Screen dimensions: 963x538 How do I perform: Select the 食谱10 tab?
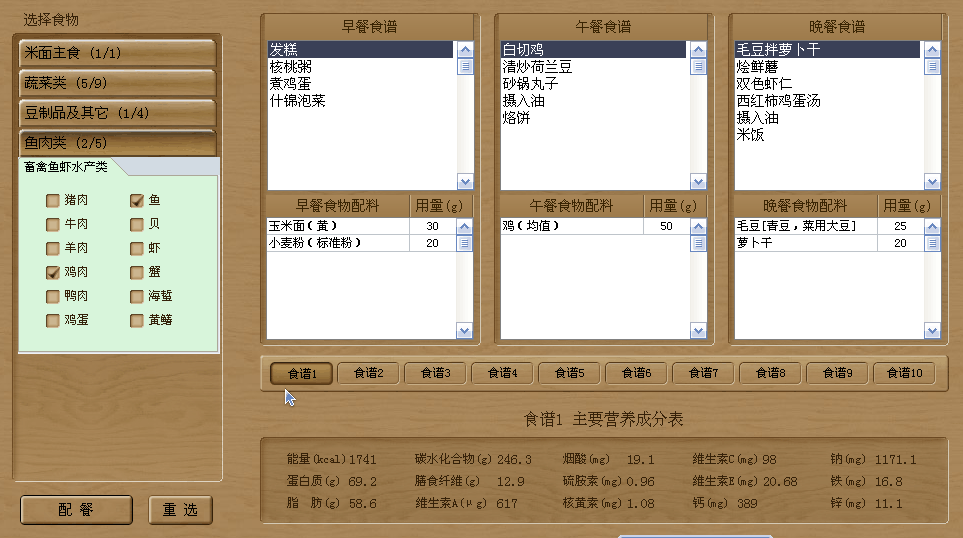click(904, 373)
